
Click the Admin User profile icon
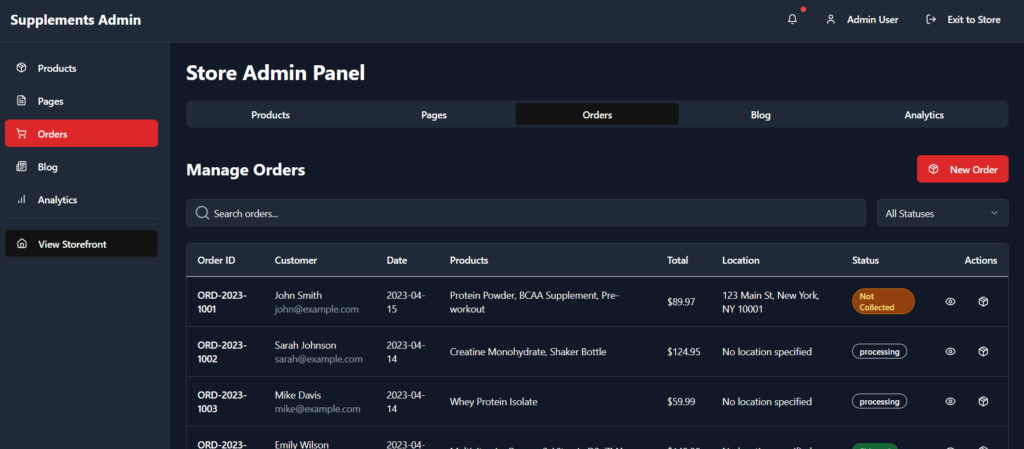[x=831, y=20]
